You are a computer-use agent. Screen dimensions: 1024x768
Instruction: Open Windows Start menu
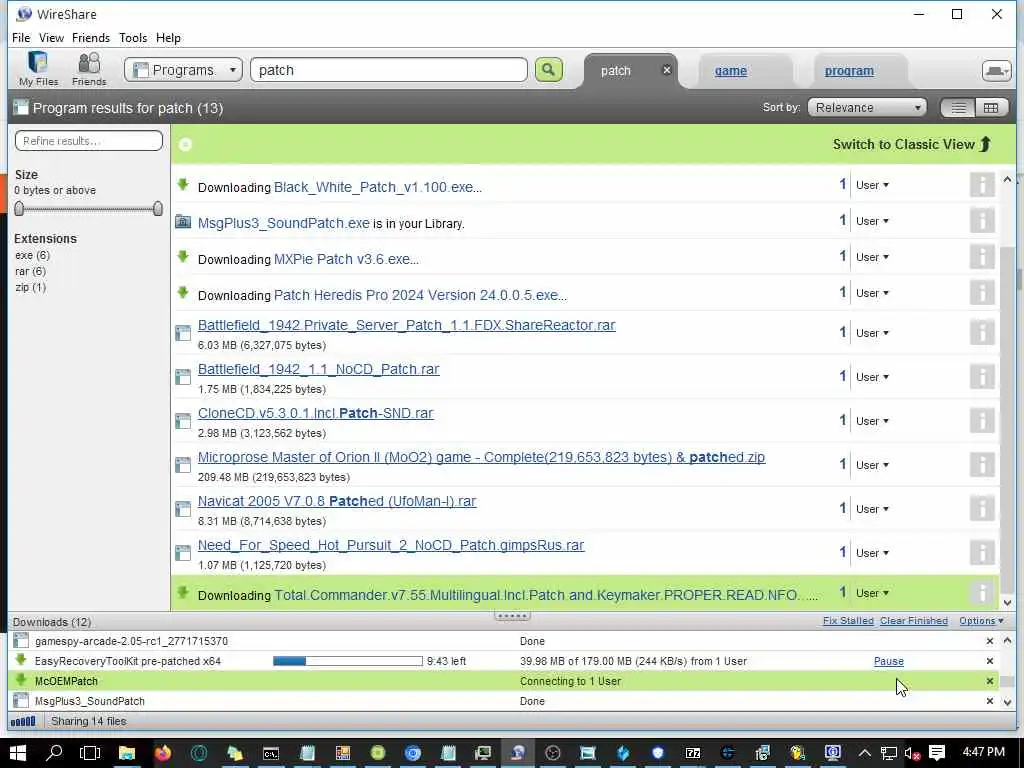(18, 753)
